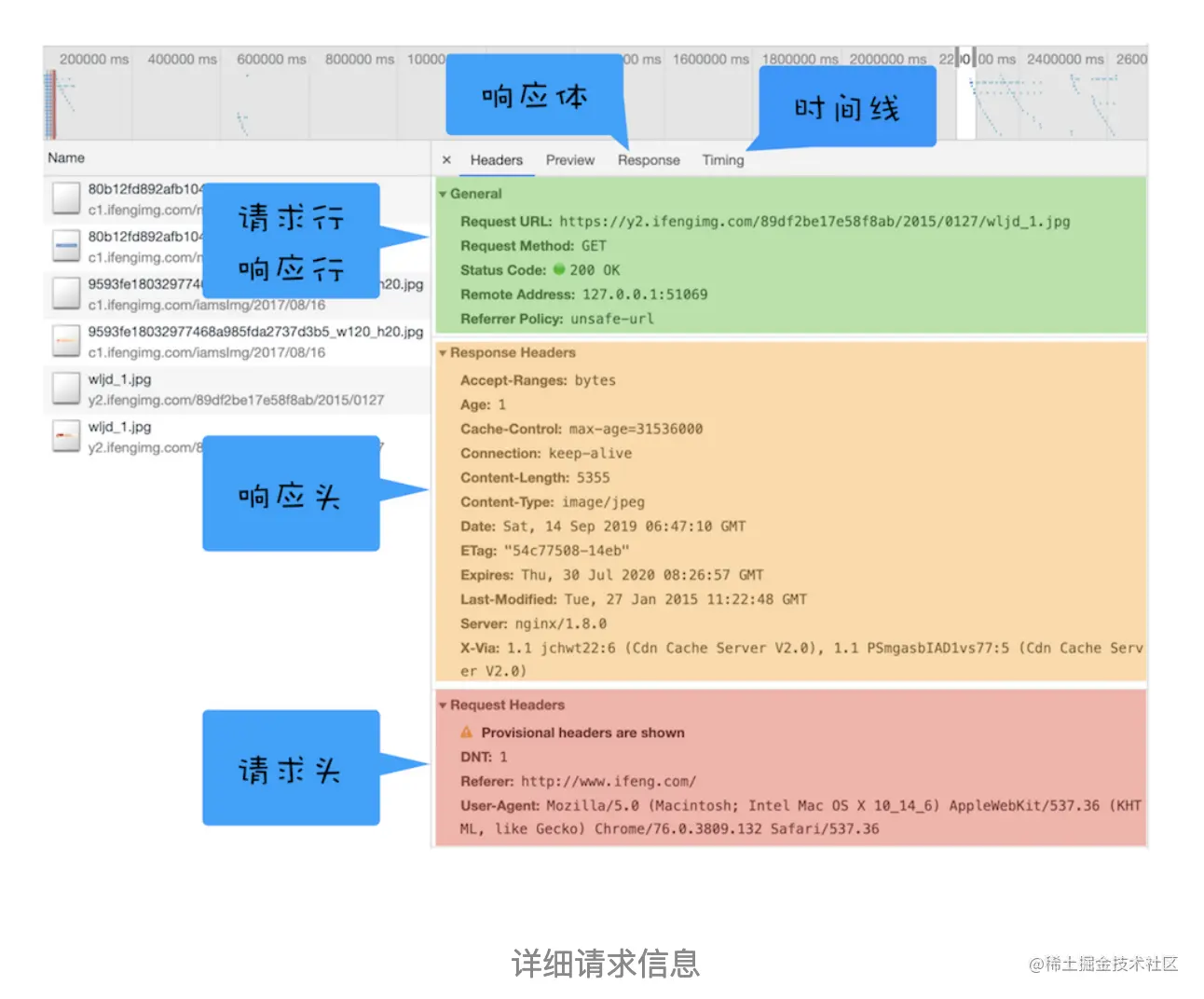The height and width of the screenshot is (999, 1204).
Task: Click the 1800000 ms timeline marker
Action: coord(800,59)
